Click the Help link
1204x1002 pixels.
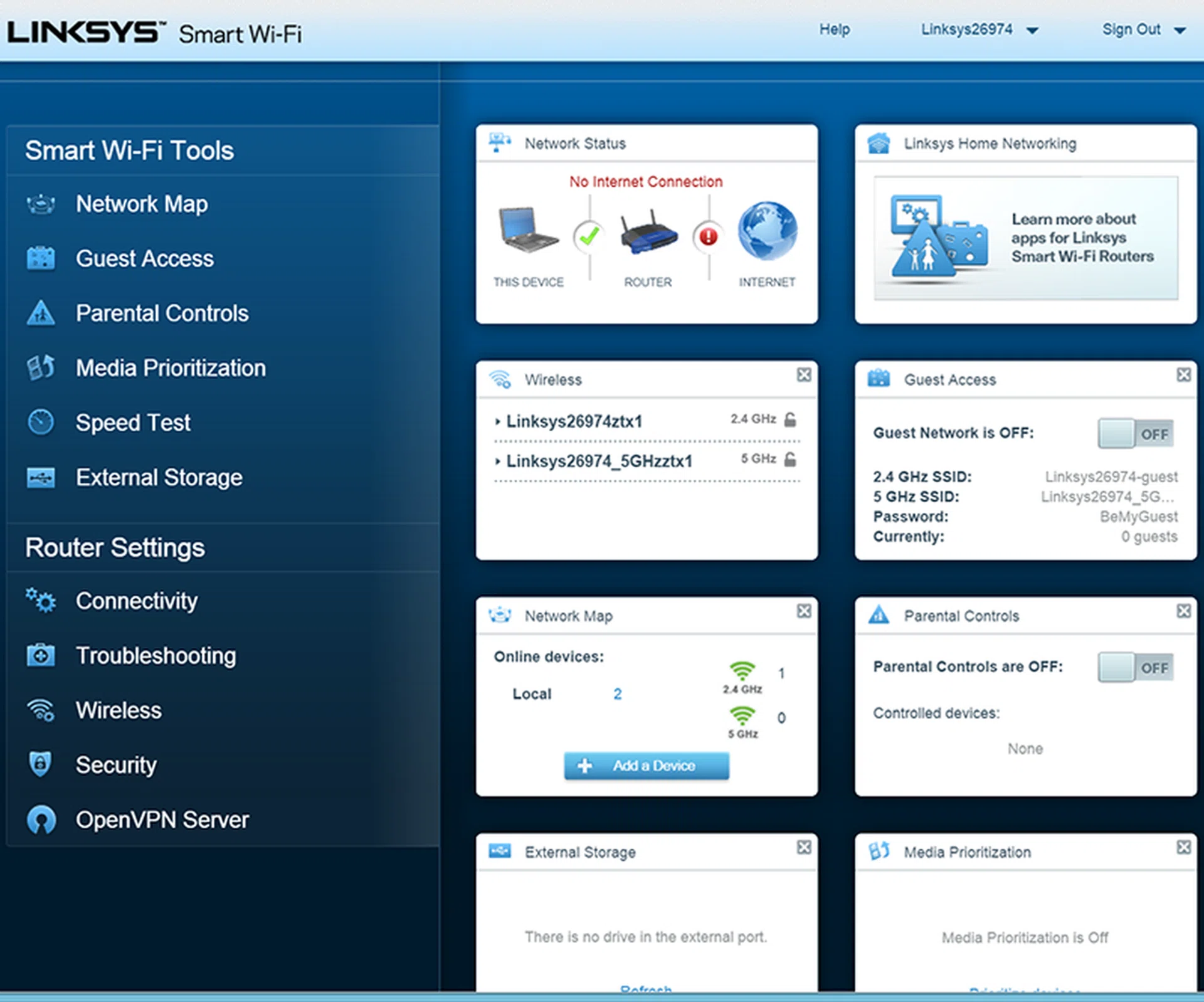pyautogui.click(x=834, y=29)
